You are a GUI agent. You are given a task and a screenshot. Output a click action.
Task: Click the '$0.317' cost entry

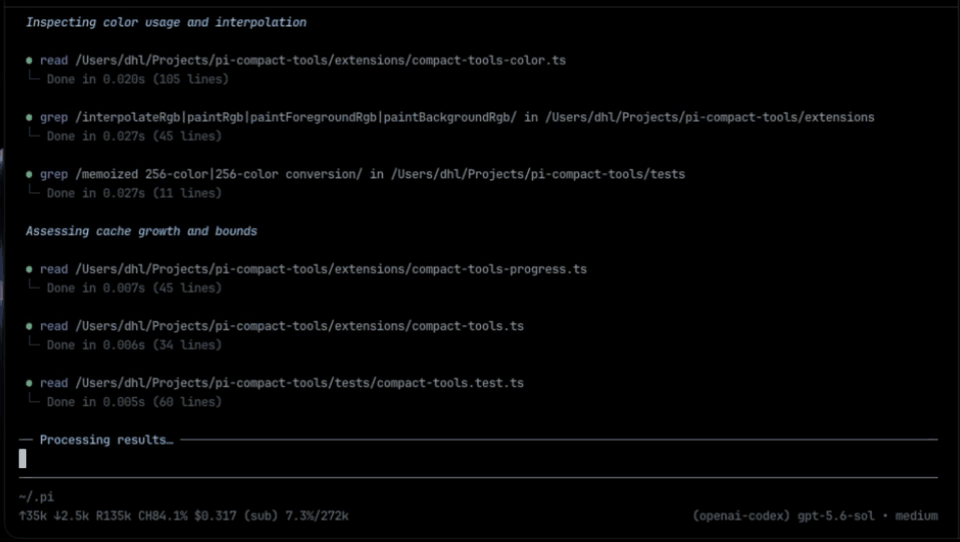[x=216, y=516]
